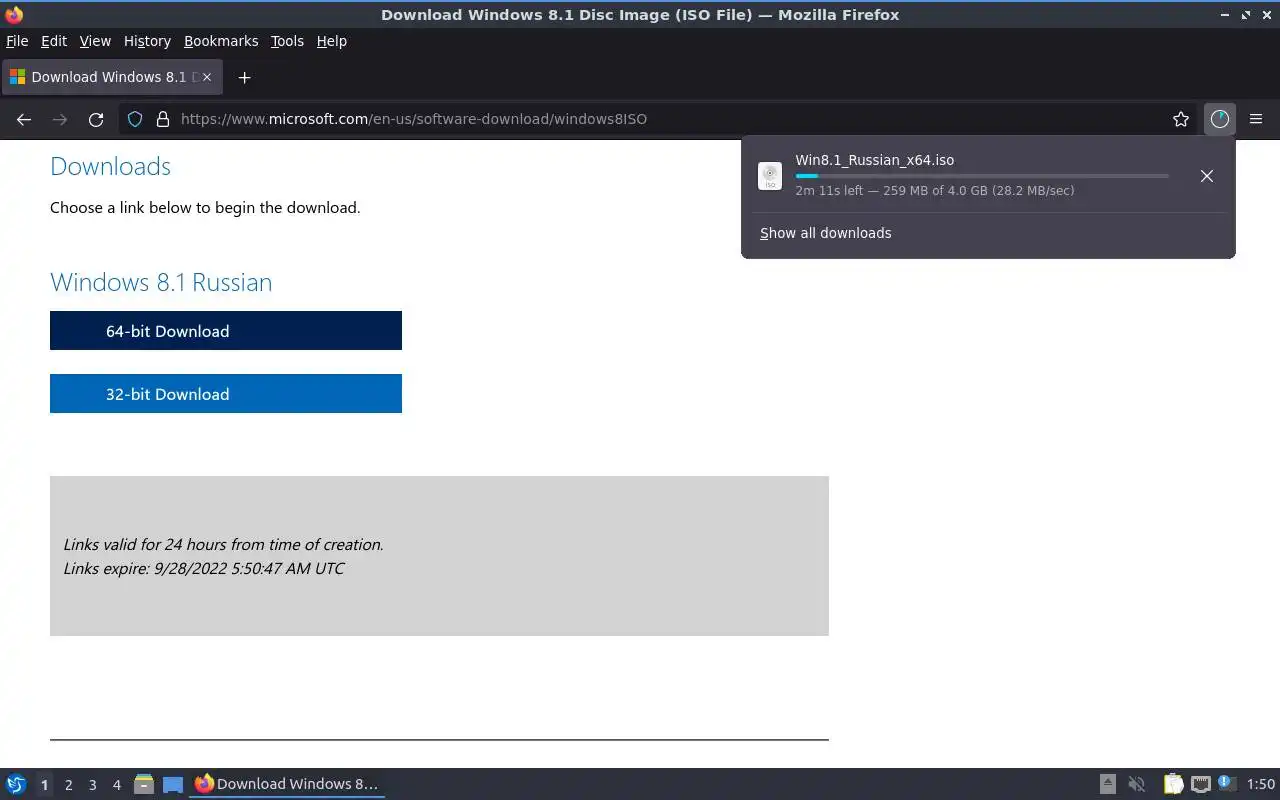Click the Win8.1_Russian_x64.iso file name

click(x=875, y=160)
